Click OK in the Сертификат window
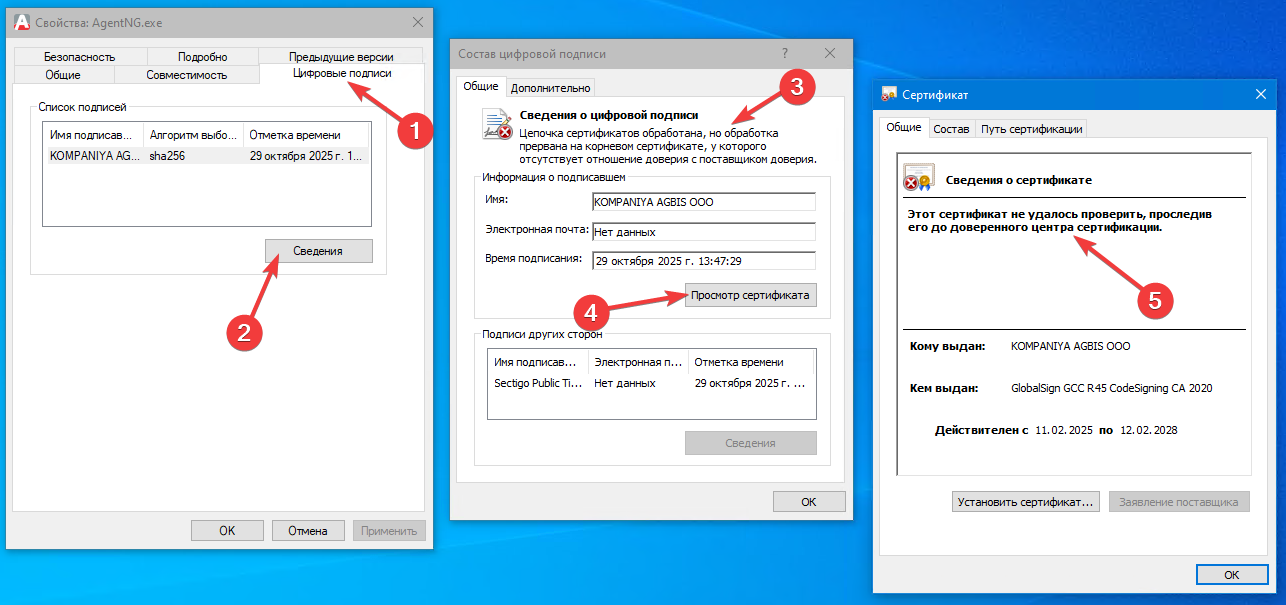 [x=1232, y=574]
